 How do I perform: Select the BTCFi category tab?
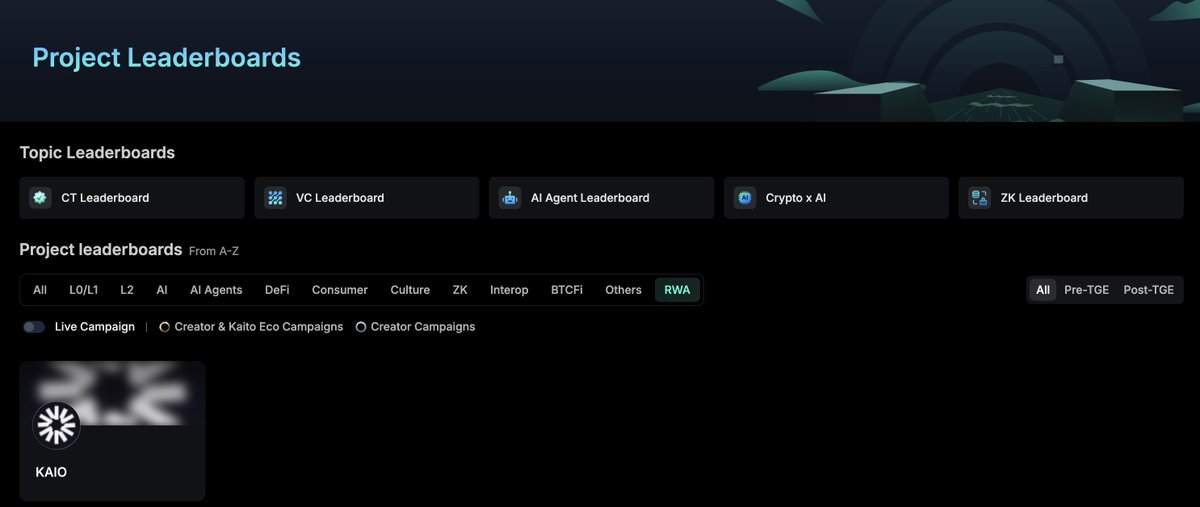point(567,290)
